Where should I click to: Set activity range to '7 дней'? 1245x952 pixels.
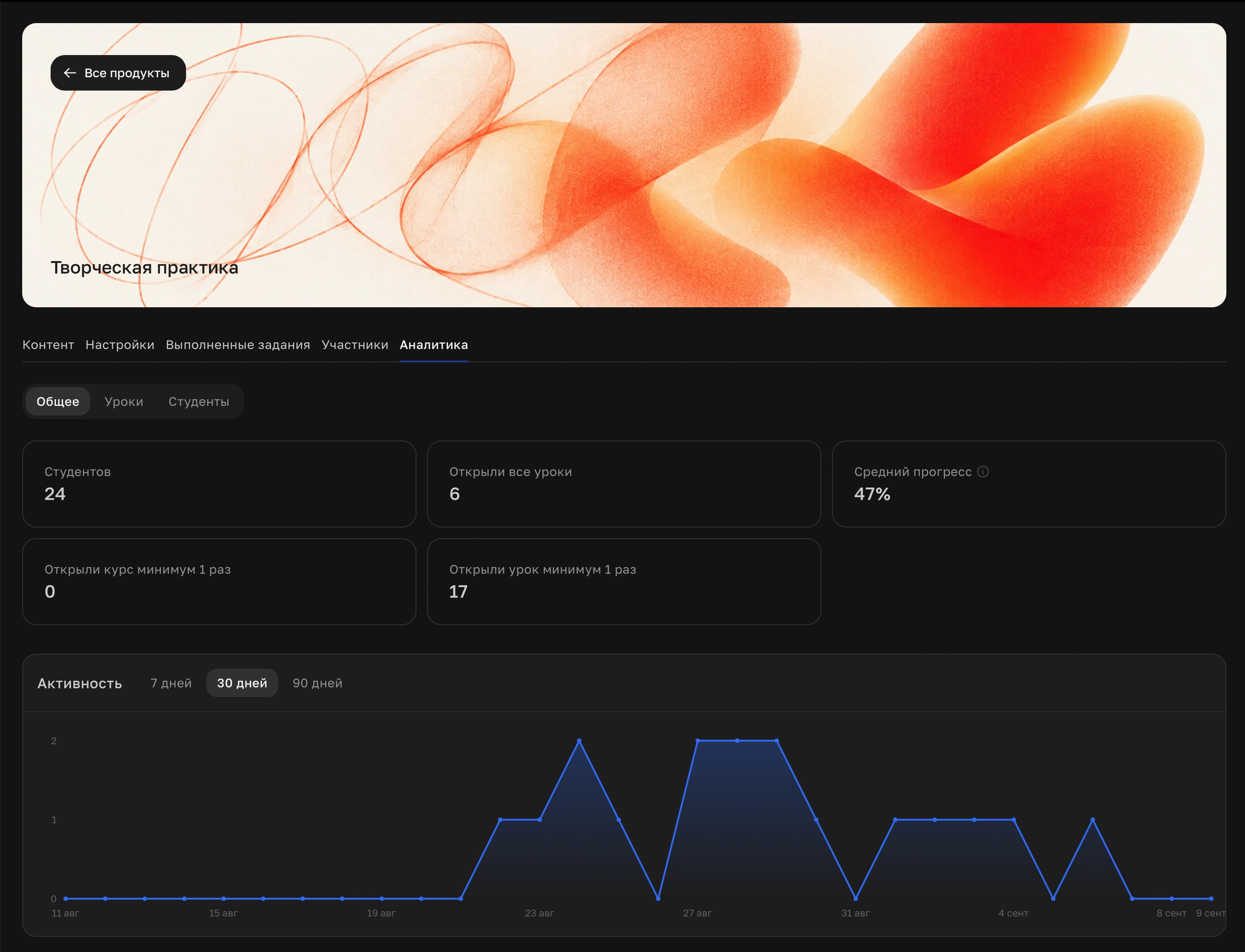tap(170, 683)
